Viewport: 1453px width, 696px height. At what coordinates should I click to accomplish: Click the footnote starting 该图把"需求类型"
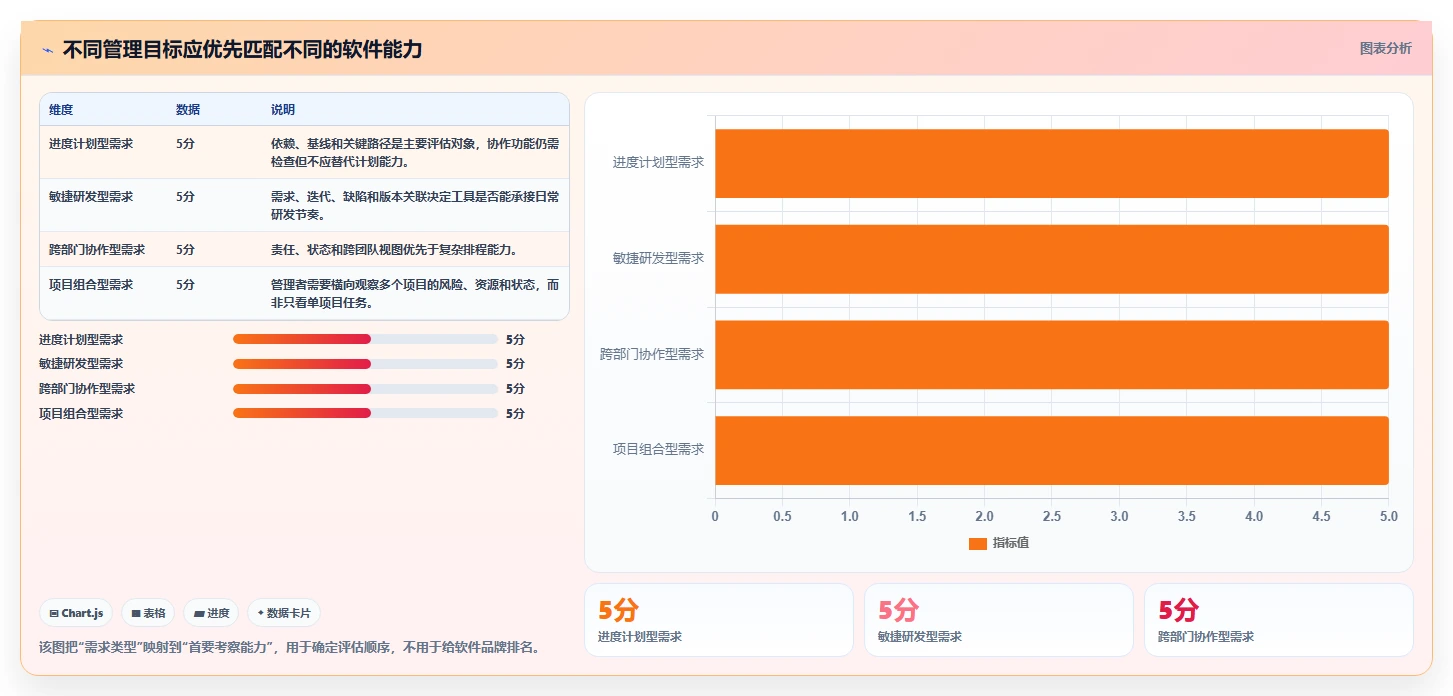290,648
